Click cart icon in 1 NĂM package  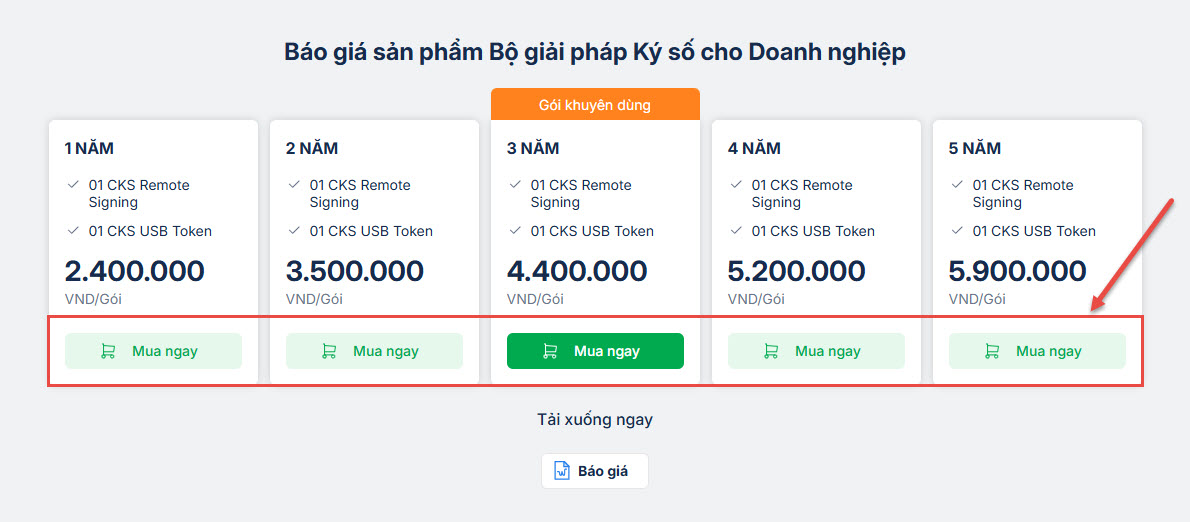coord(108,351)
